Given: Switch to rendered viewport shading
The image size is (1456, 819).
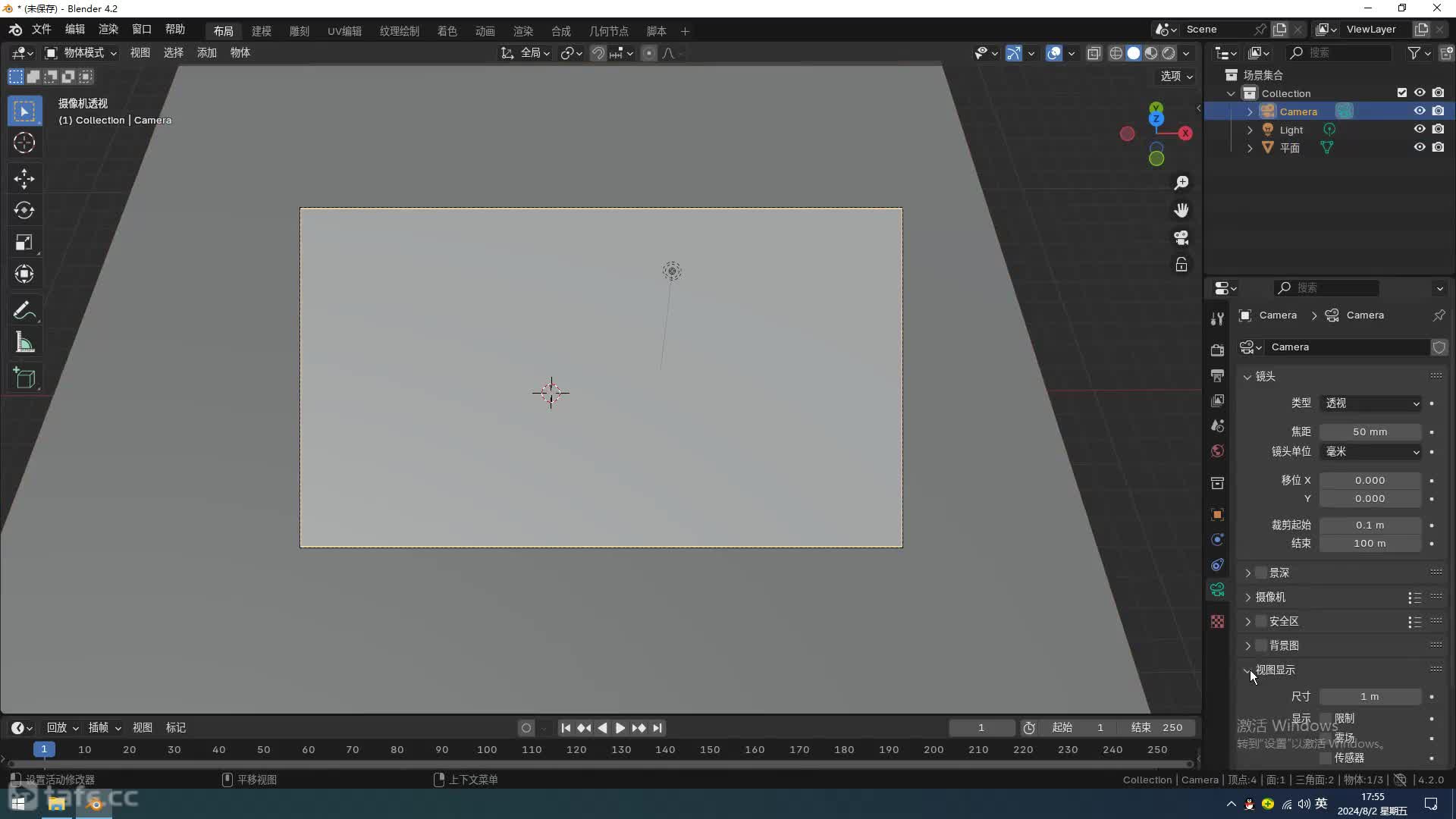Looking at the screenshot, I should click(x=1169, y=53).
